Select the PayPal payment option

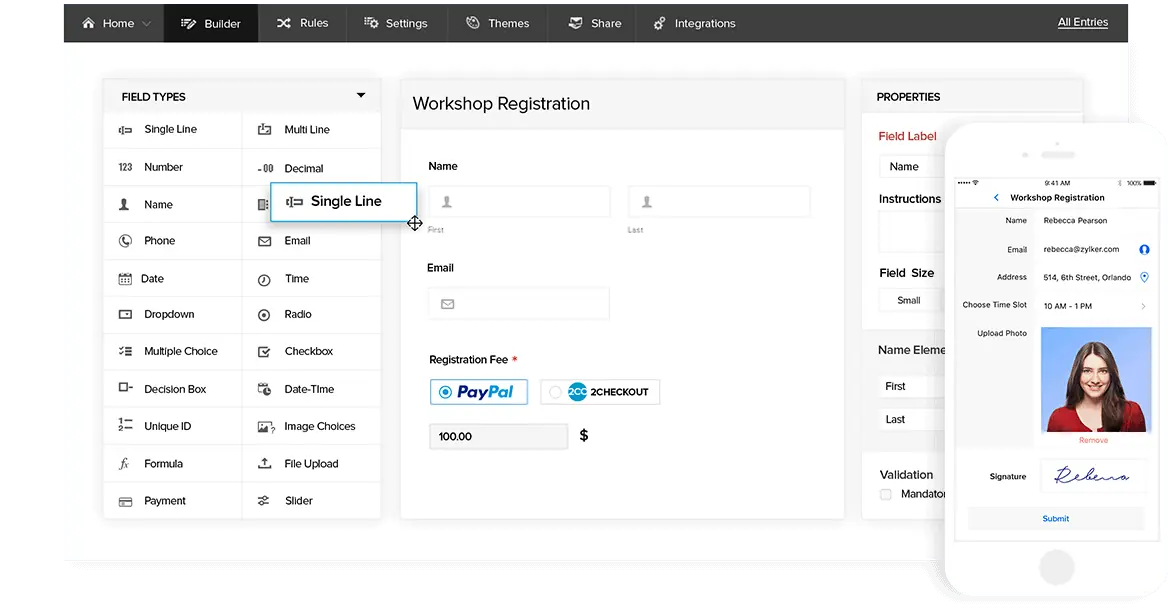click(478, 392)
